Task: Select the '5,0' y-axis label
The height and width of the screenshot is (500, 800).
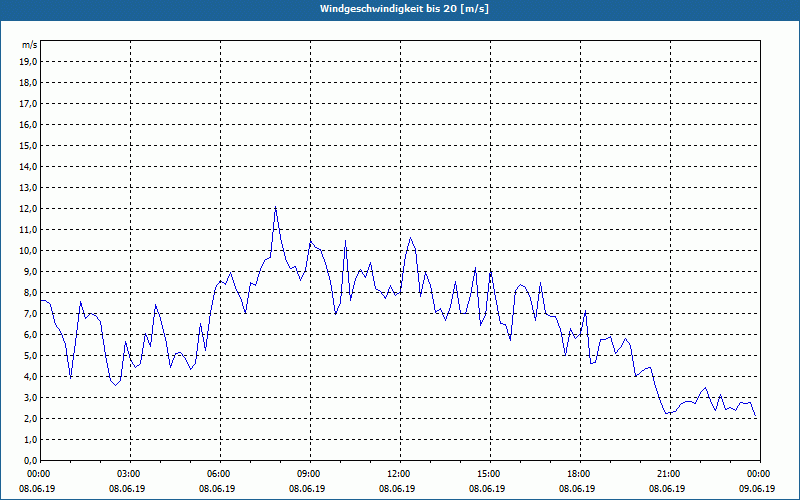Action: 31,356
